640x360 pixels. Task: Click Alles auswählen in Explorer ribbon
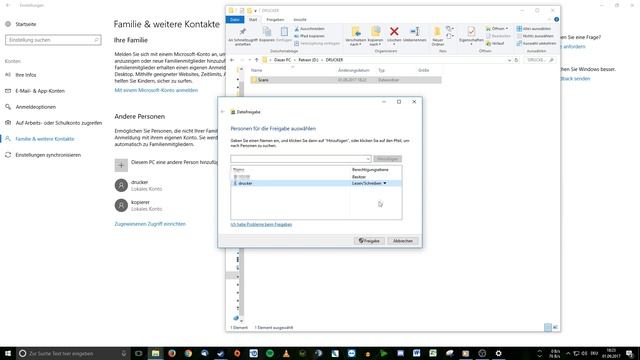pyautogui.click(x=534, y=29)
